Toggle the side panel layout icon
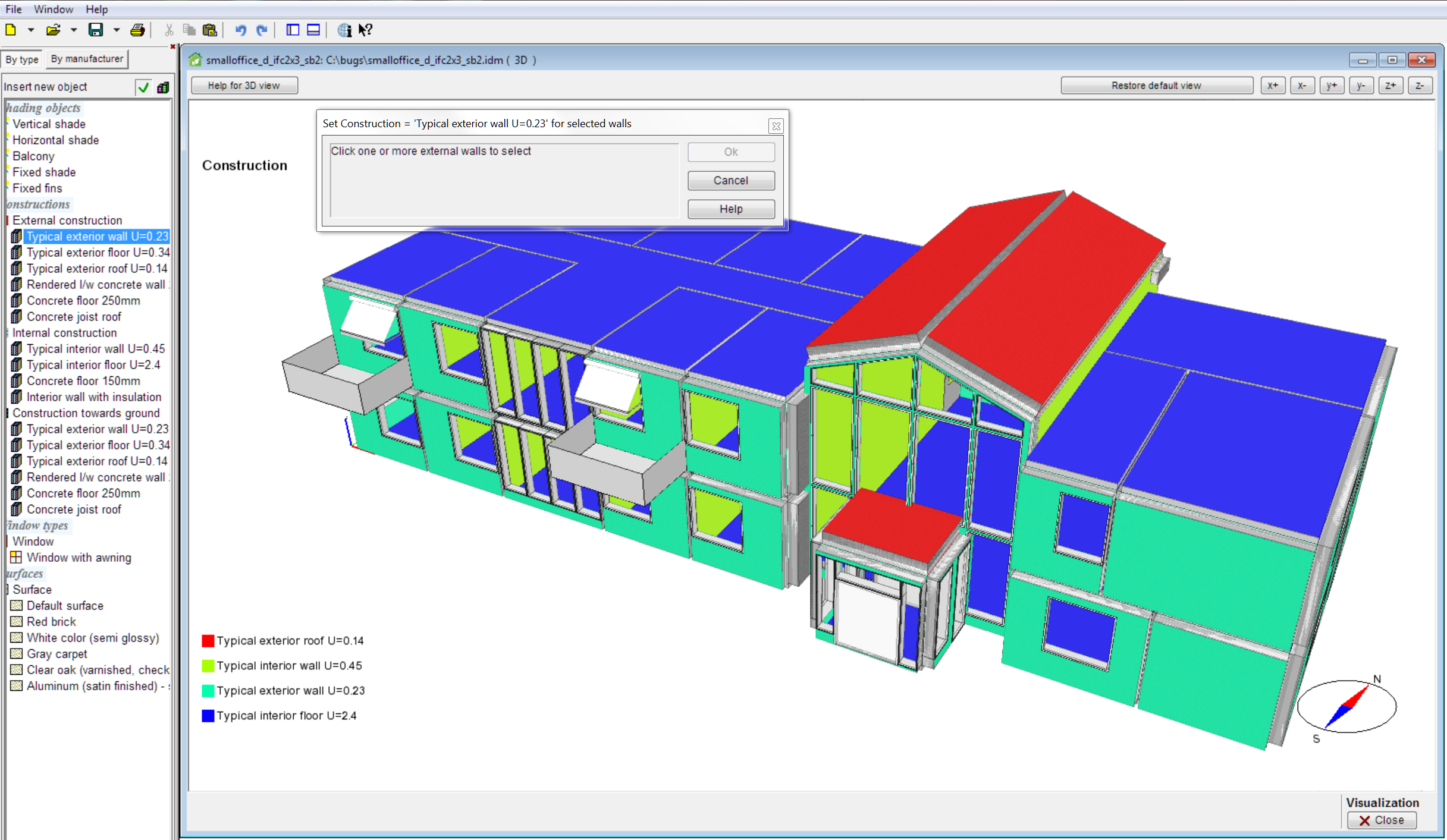1447x840 pixels. [293, 30]
